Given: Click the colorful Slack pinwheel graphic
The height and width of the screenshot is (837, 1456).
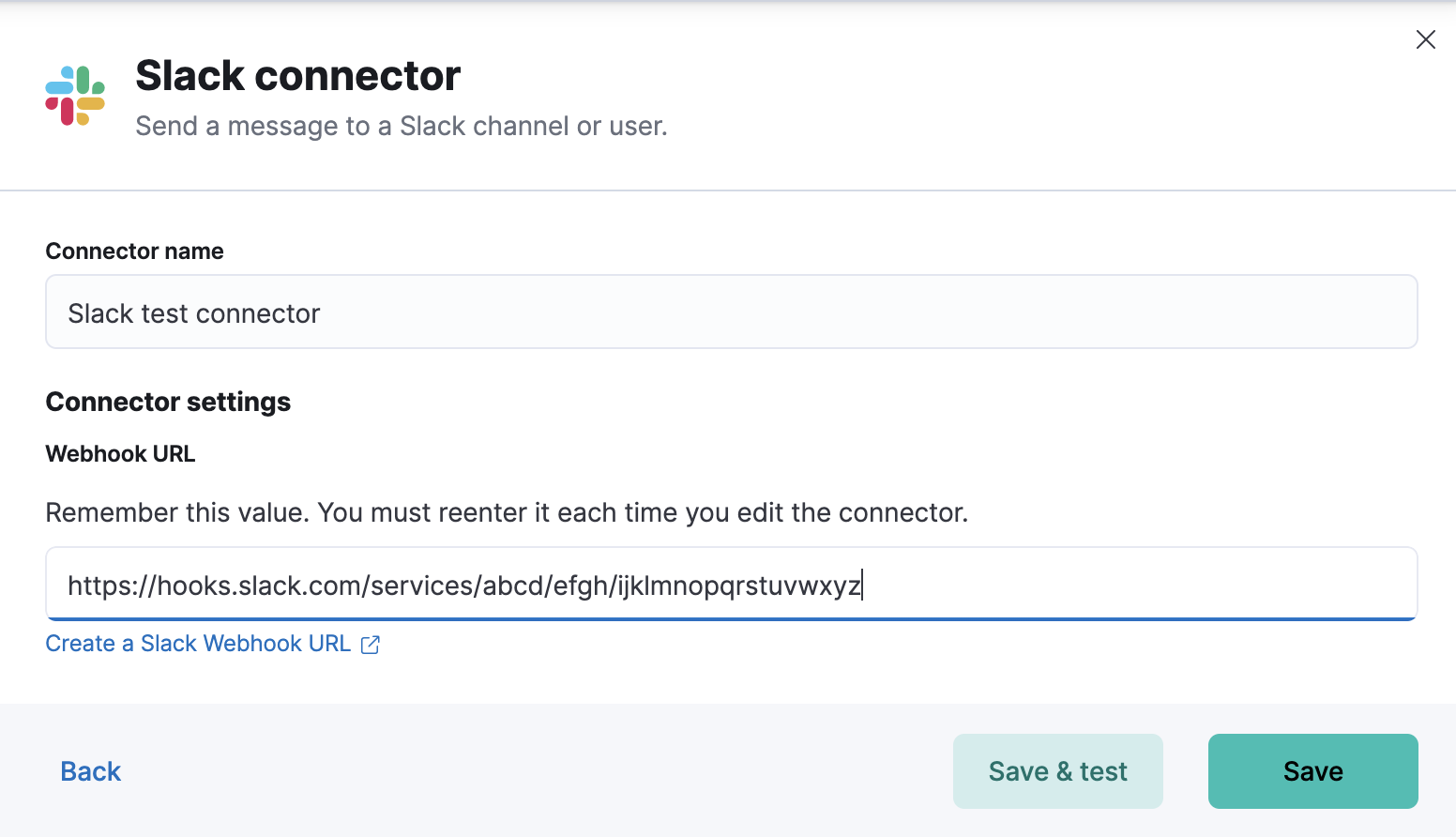Looking at the screenshot, I should point(75,95).
